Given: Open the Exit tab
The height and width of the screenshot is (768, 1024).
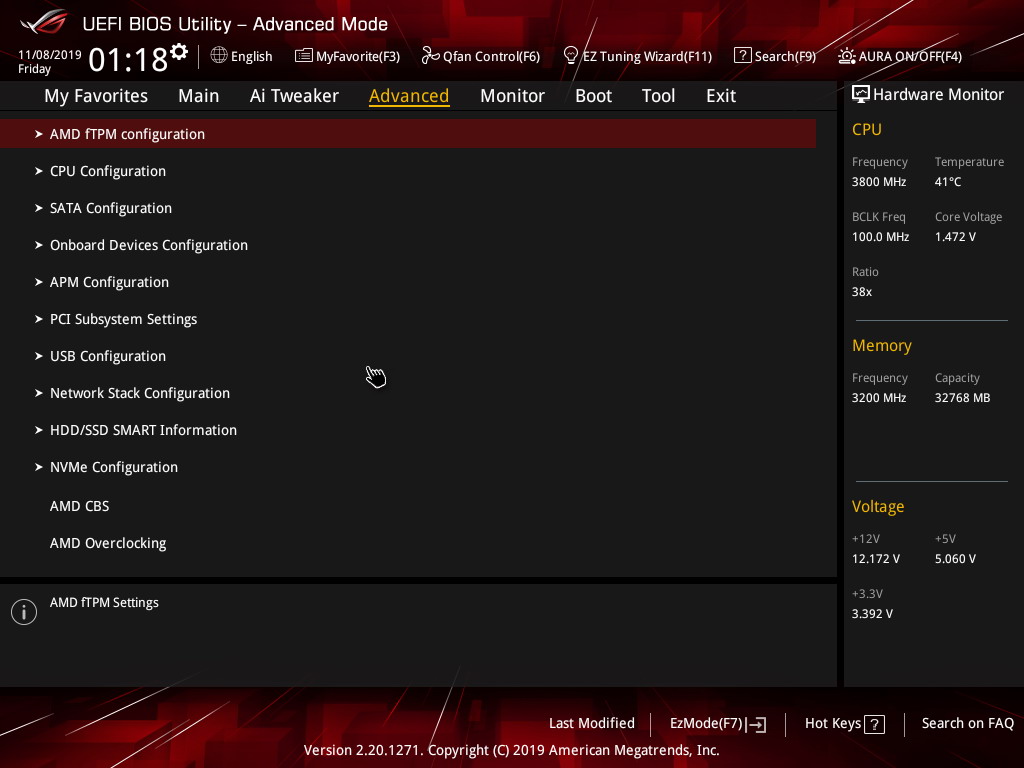Looking at the screenshot, I should 721,96.
